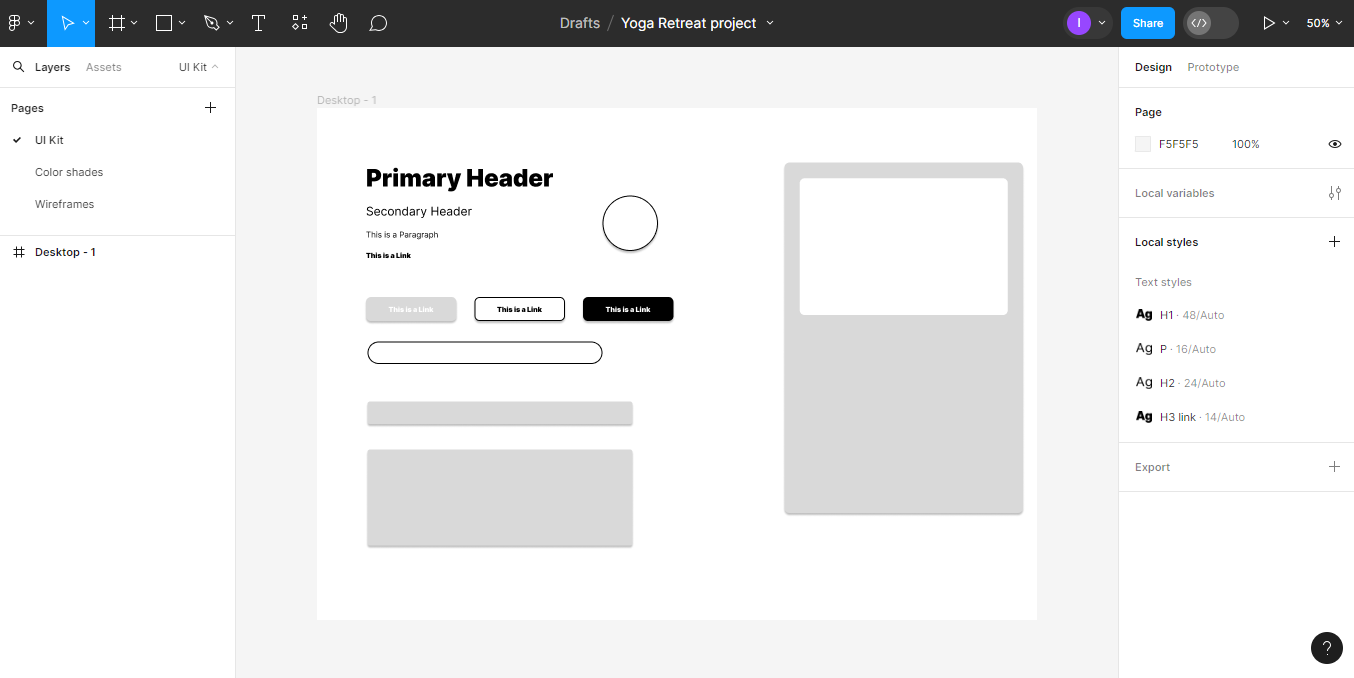1354x678 pixels.
Task: Expand the avatar dropdown chevron
Action: click(x=1102, y=23)
